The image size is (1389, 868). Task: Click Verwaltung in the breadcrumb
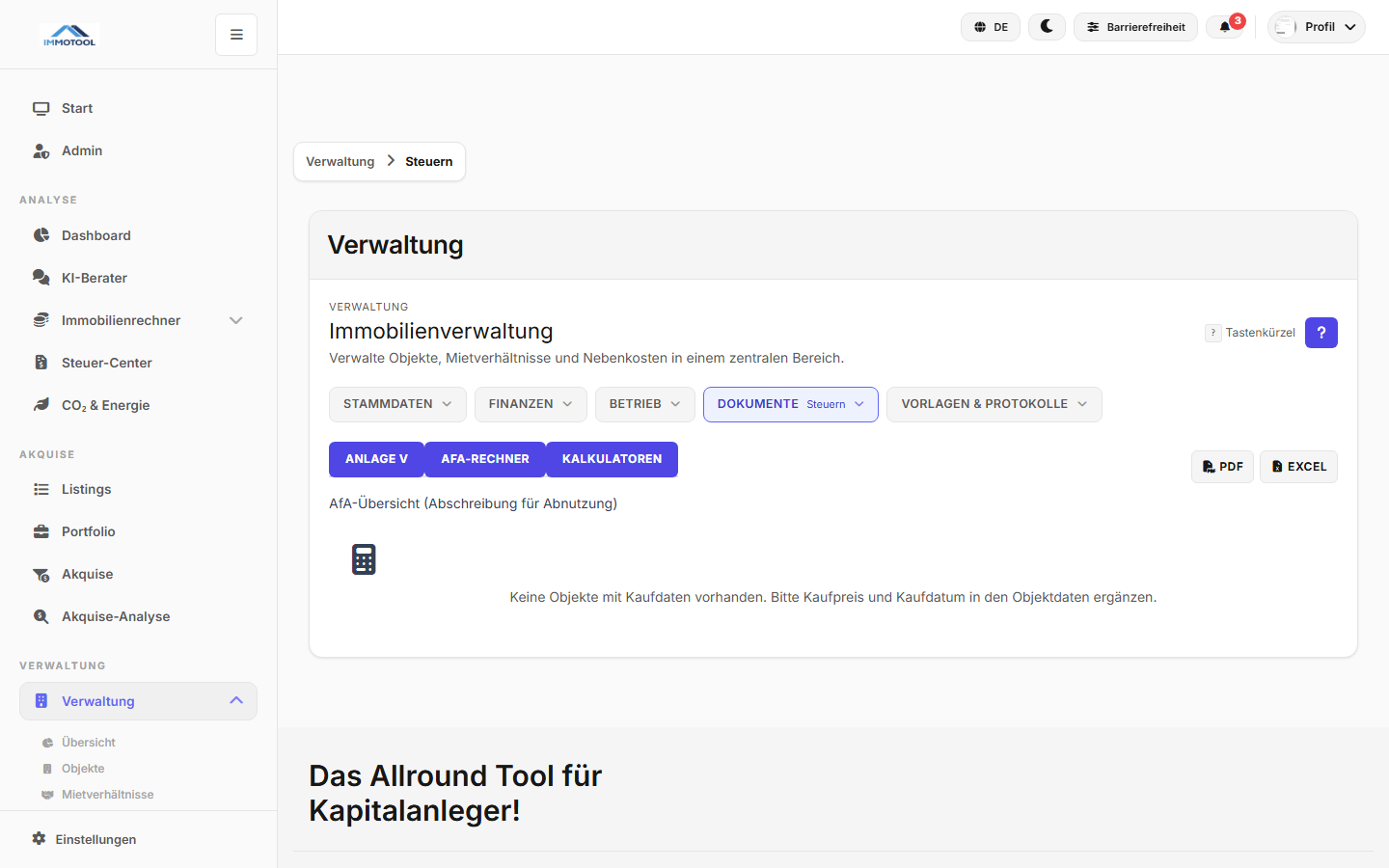340,161
